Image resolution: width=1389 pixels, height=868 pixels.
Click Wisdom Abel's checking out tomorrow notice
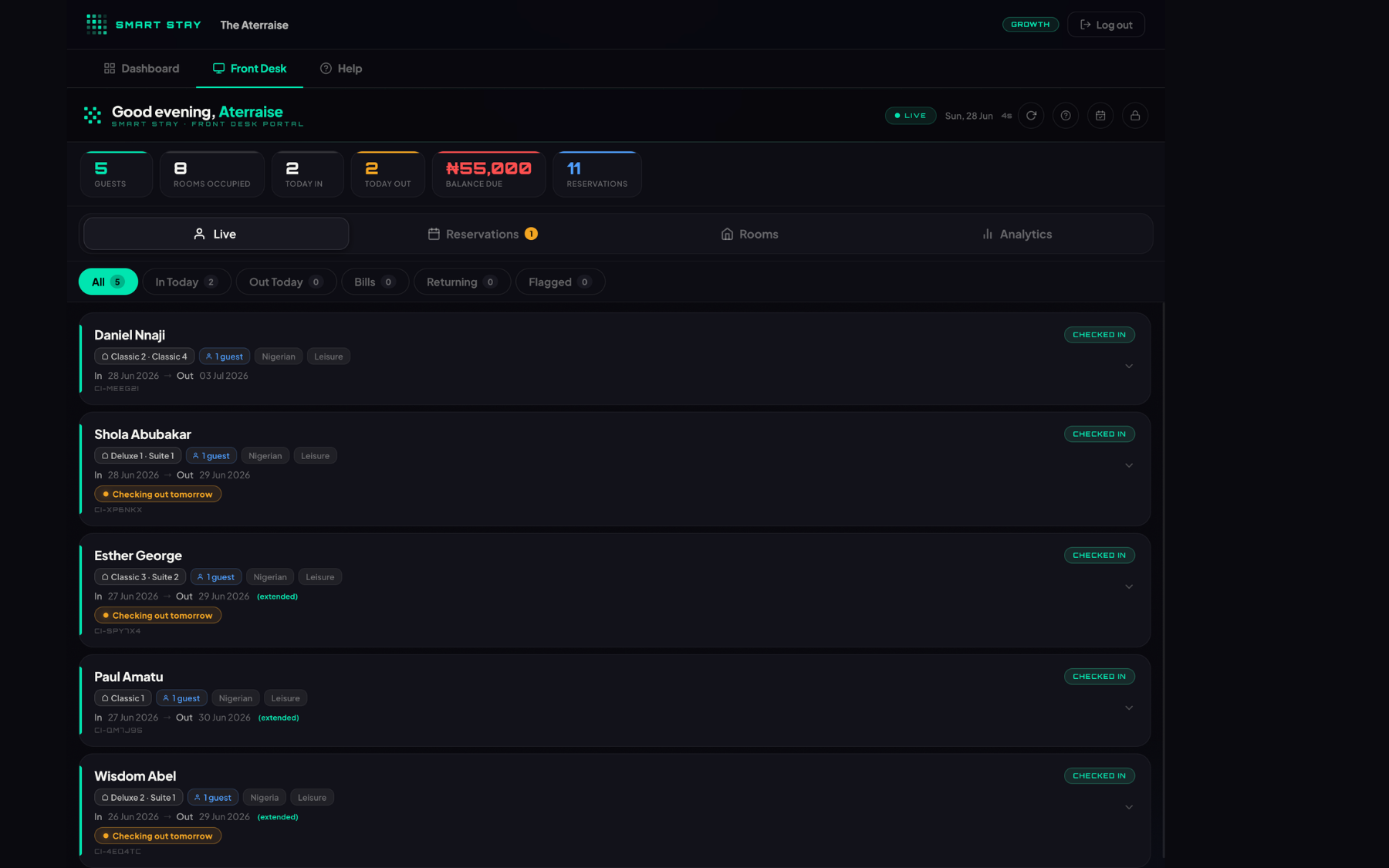[158, 836]
